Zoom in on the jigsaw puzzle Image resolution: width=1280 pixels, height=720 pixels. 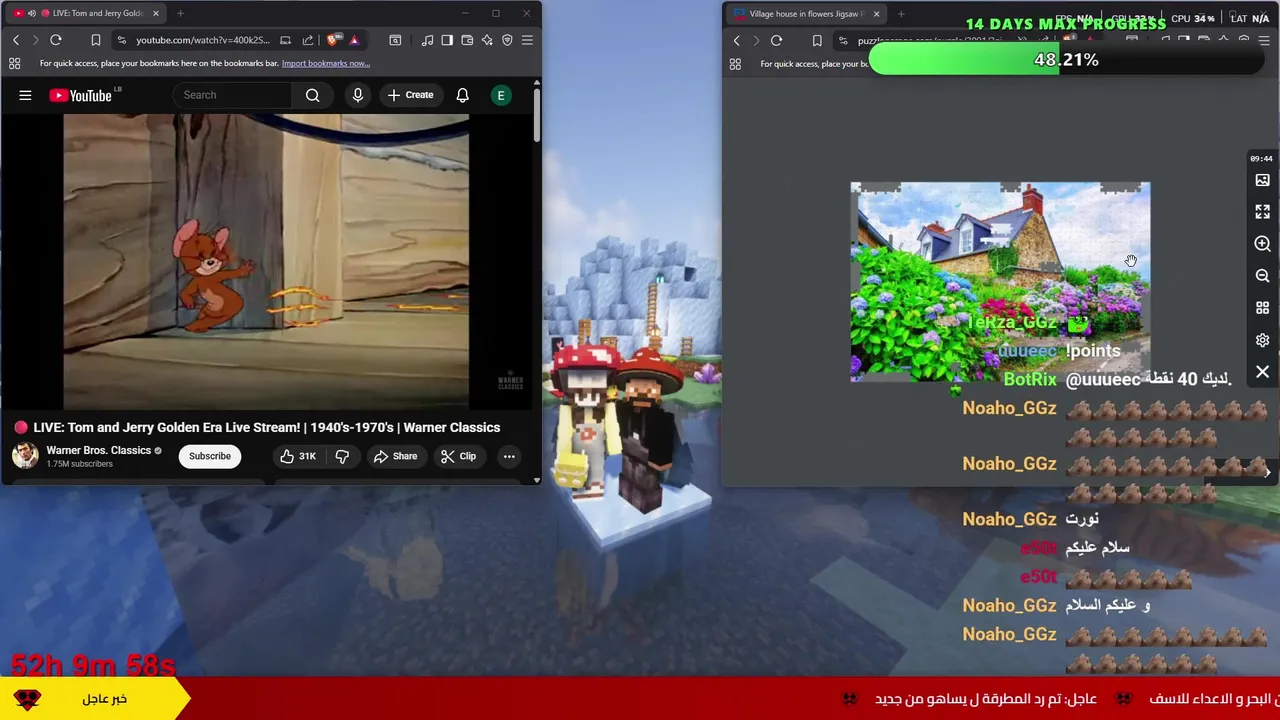pyautogui.click(x=1262, y=244)
